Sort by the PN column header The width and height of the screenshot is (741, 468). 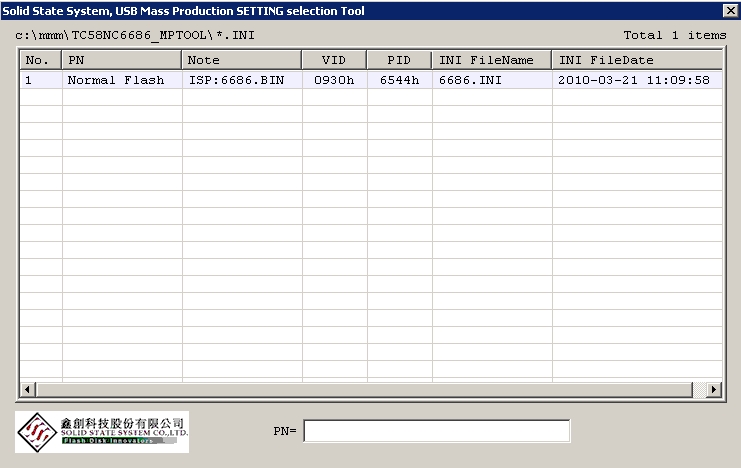[x=121, y=60]
